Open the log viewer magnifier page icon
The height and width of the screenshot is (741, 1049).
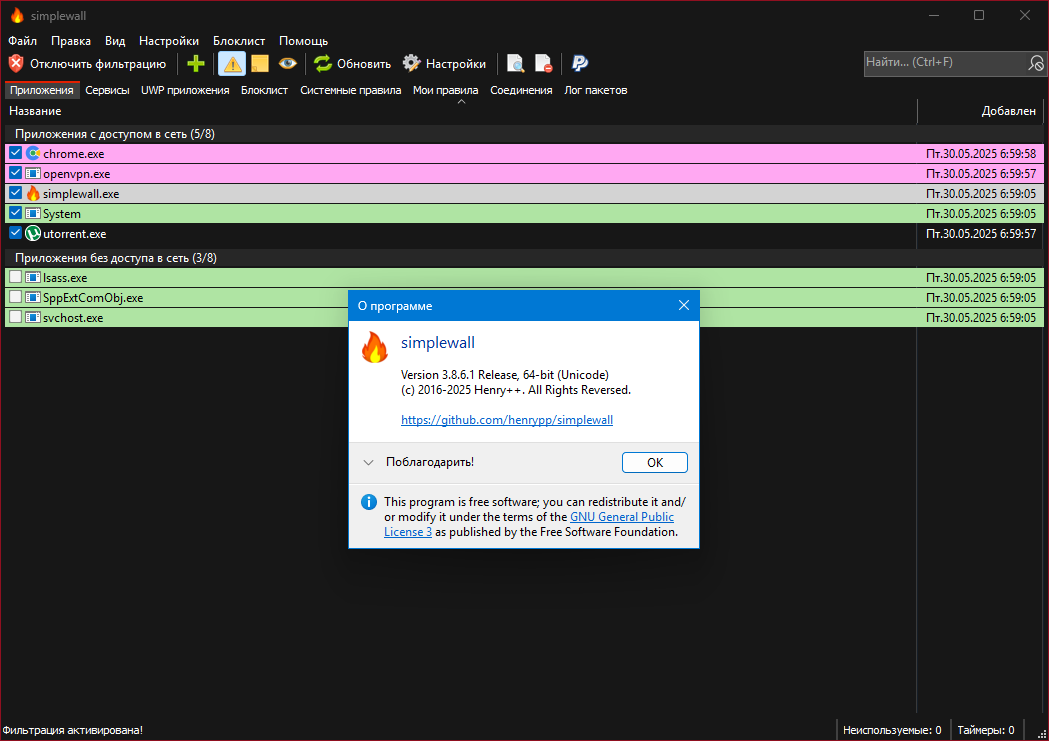515,64
